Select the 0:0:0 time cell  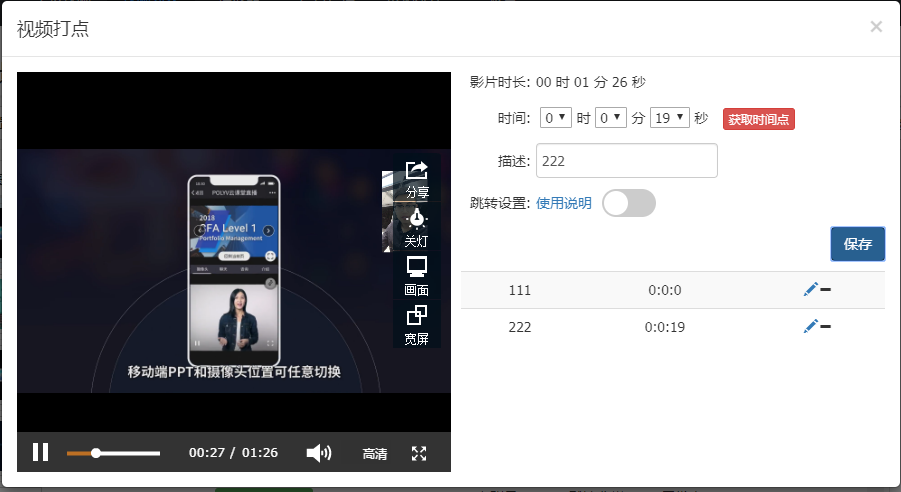click(x=665, y=290)
